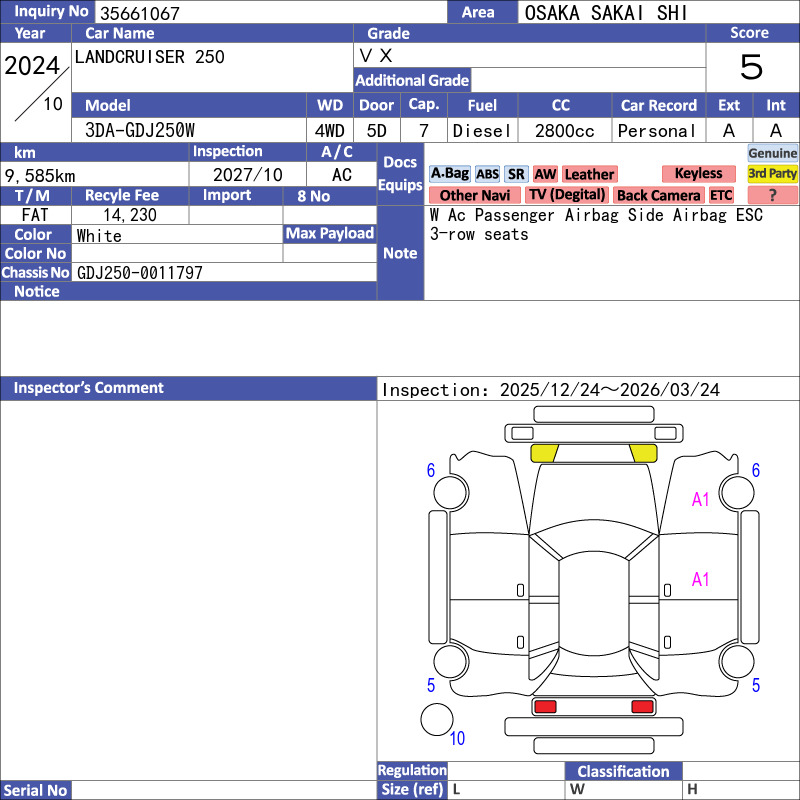
Task: Toggle the Leather equipment badge
Action: [x=589, y=174]
